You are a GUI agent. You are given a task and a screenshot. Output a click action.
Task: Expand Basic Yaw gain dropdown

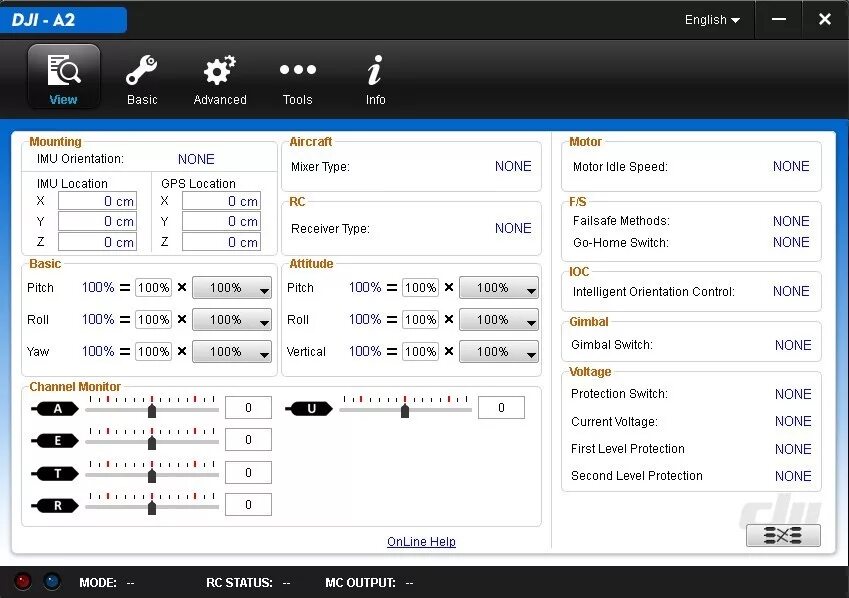click(232, 352)
